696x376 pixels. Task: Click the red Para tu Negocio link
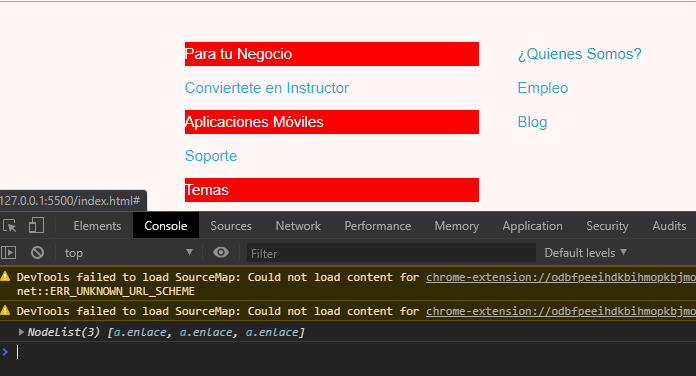click(x=332, y=54)
